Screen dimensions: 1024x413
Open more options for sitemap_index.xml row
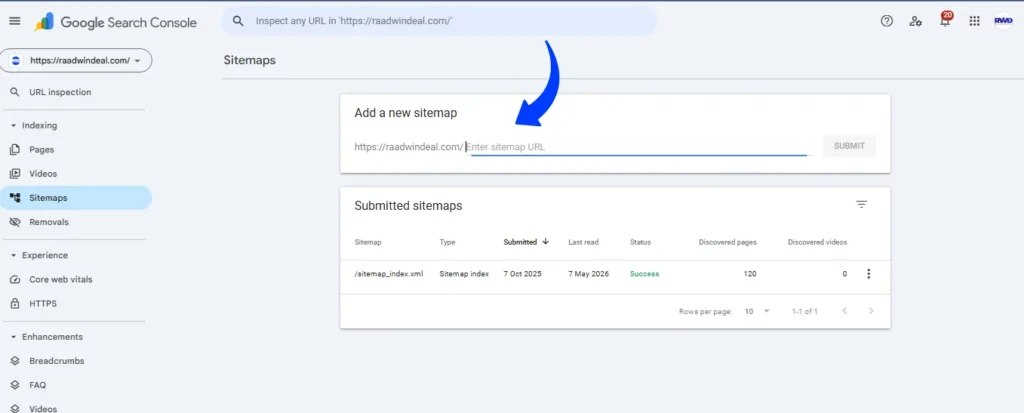(868, 274)
